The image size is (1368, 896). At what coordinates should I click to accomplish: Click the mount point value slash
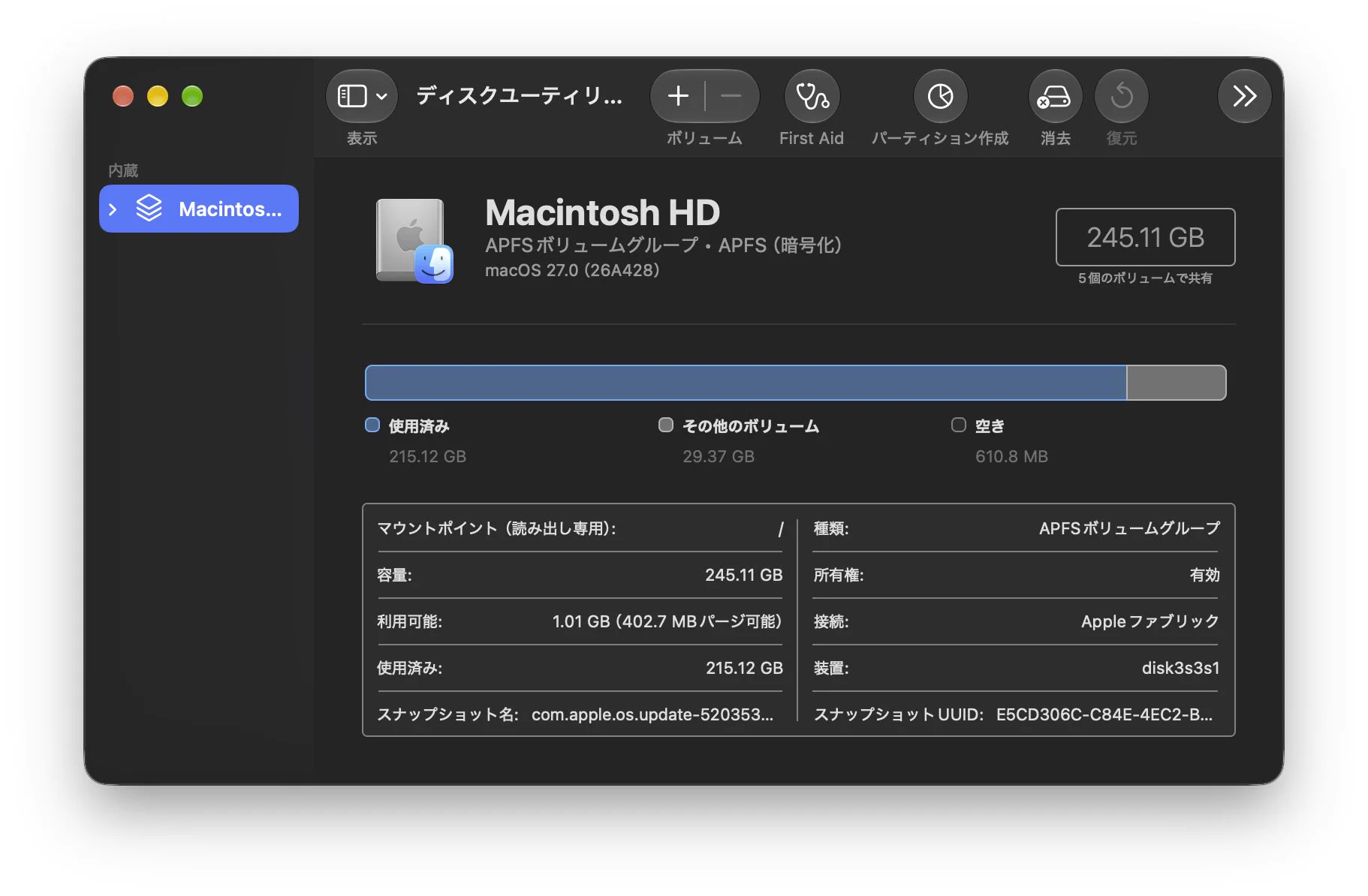click(781, 529)
